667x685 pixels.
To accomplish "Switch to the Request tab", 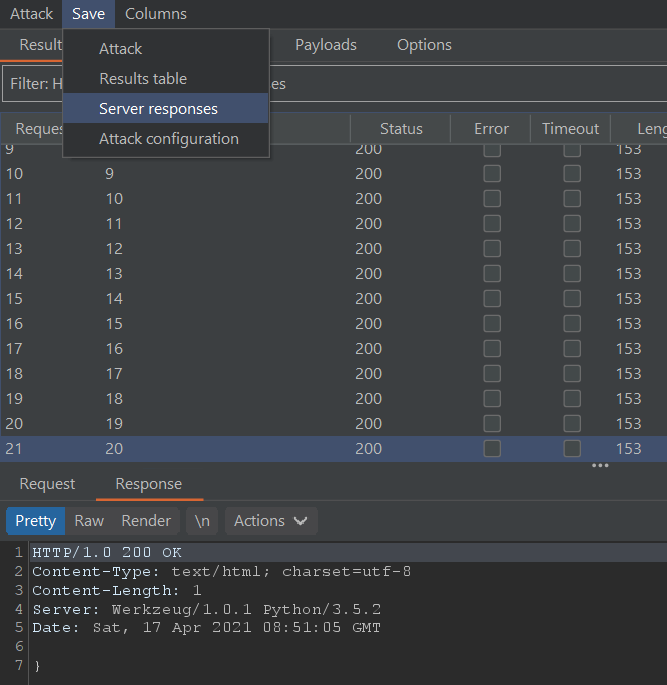I will (x=47, y=484).
